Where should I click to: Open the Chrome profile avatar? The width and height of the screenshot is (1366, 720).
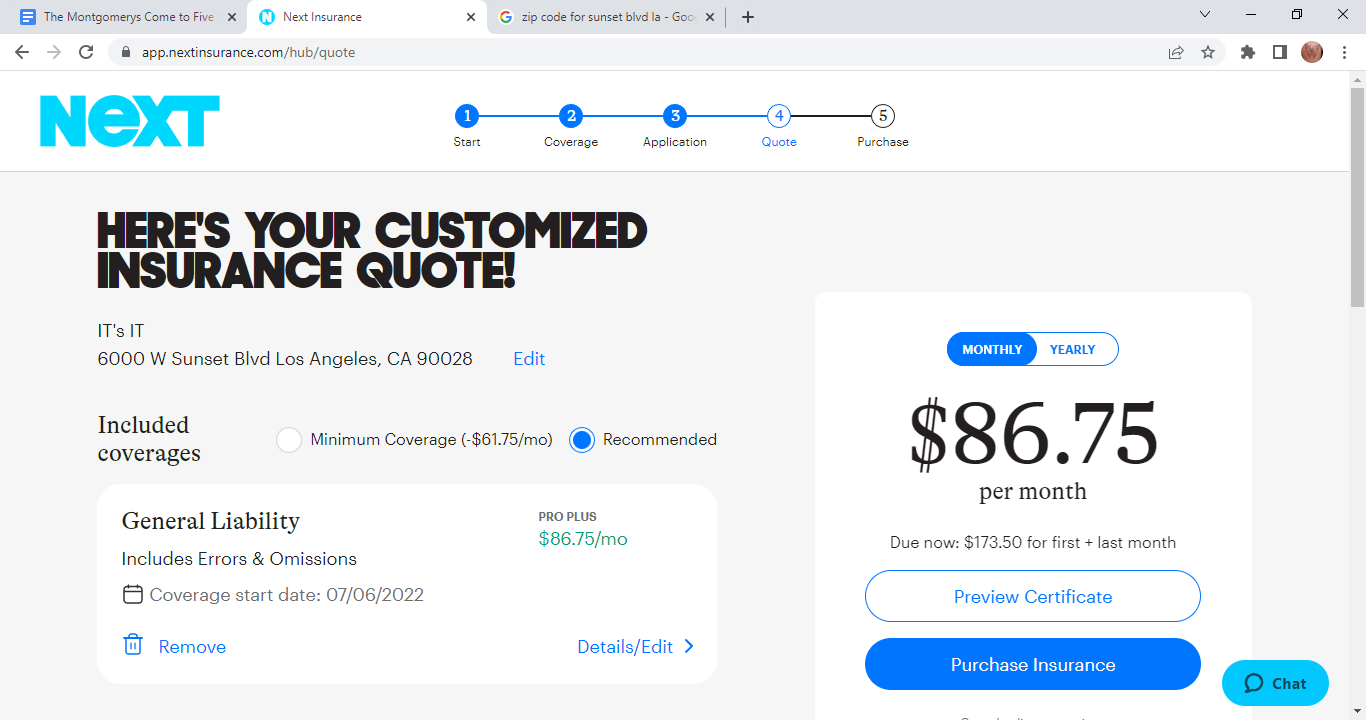click(1312, 52)
